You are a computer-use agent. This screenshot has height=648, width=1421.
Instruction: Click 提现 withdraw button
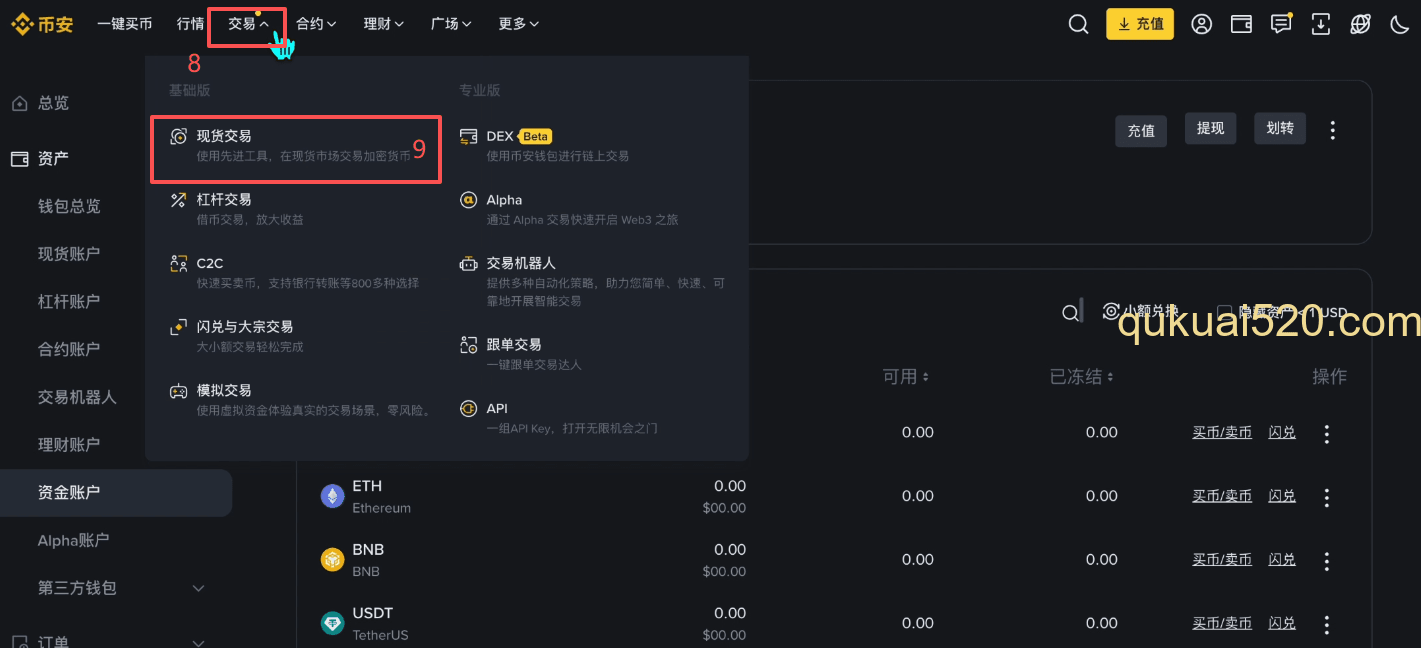(1211, 128)
